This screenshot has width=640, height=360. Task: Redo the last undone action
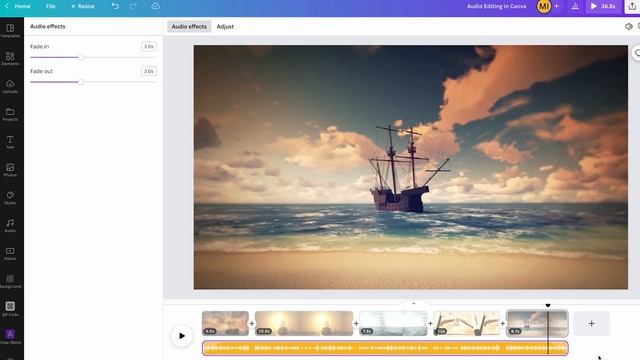point(133,6)
